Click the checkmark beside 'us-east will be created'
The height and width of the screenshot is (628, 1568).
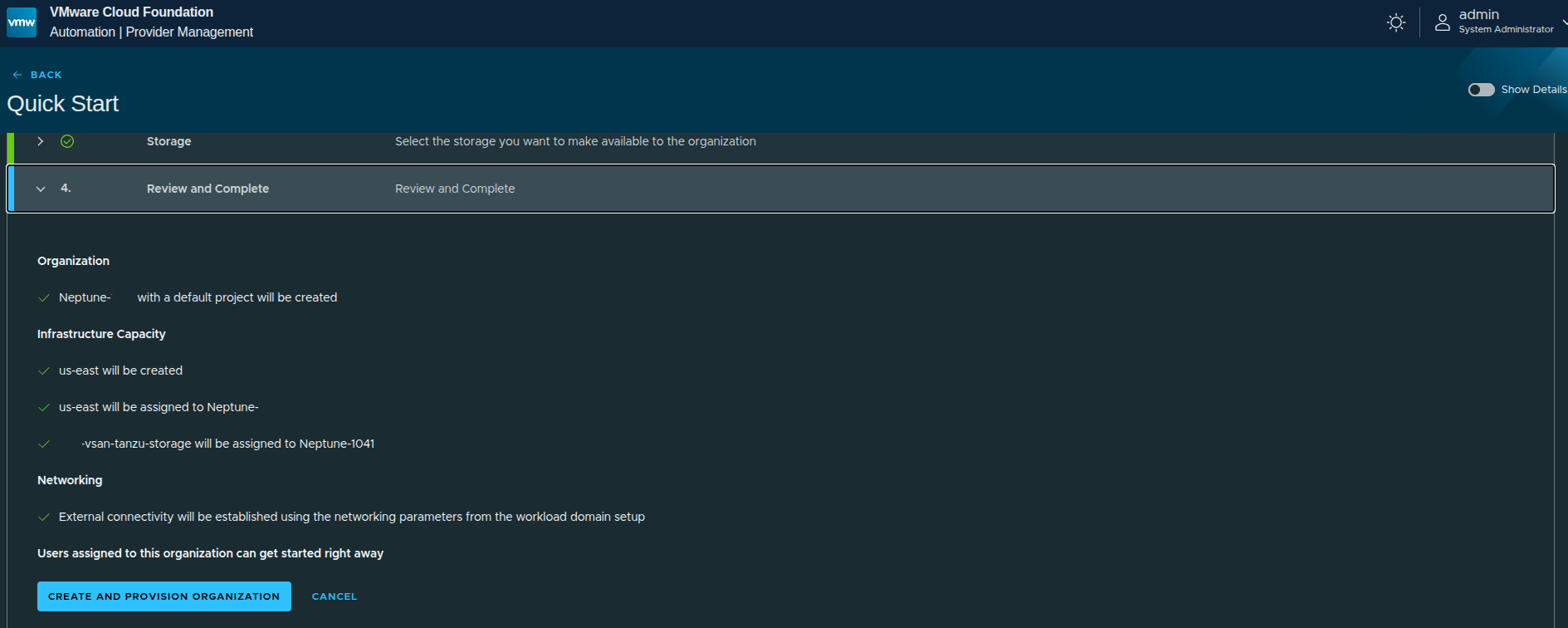(x=44, y=370)
